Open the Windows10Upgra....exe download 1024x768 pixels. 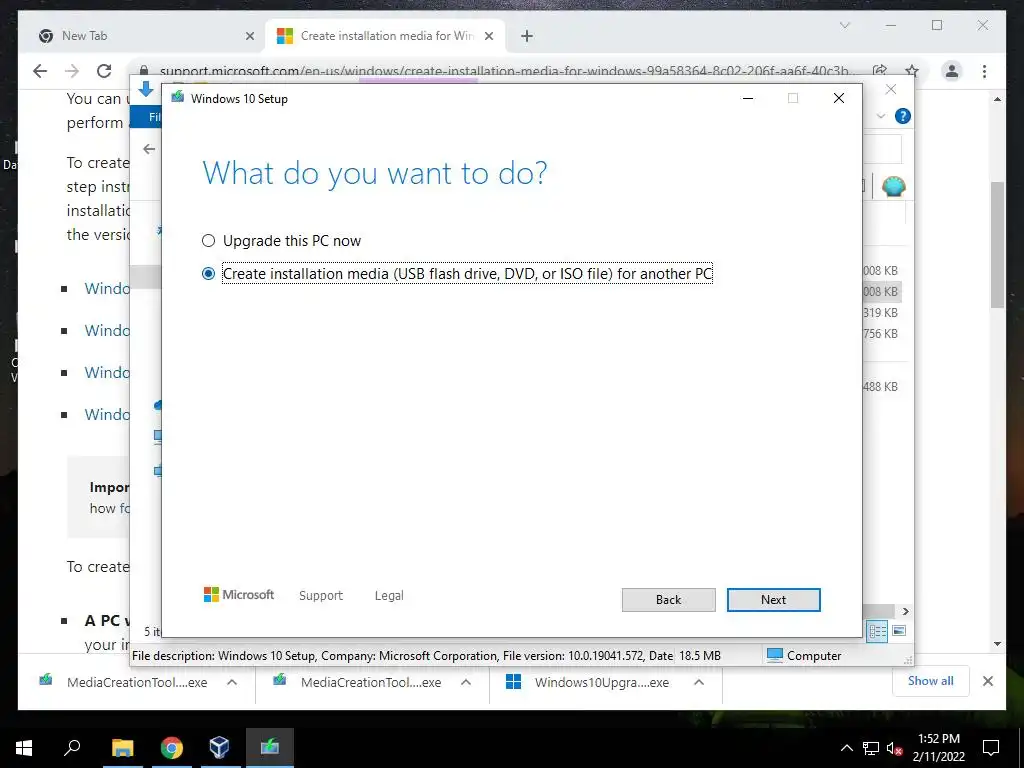[588, 682]
